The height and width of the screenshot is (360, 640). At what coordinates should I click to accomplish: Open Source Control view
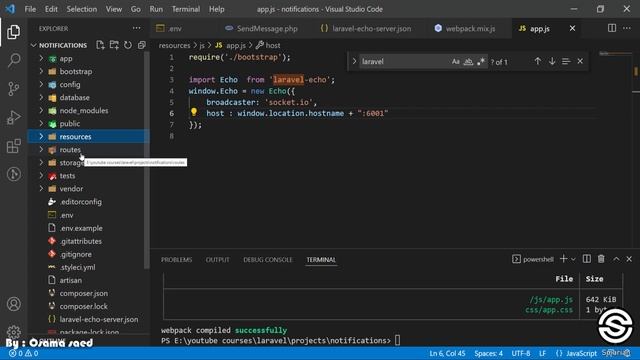tap(13, 89)
